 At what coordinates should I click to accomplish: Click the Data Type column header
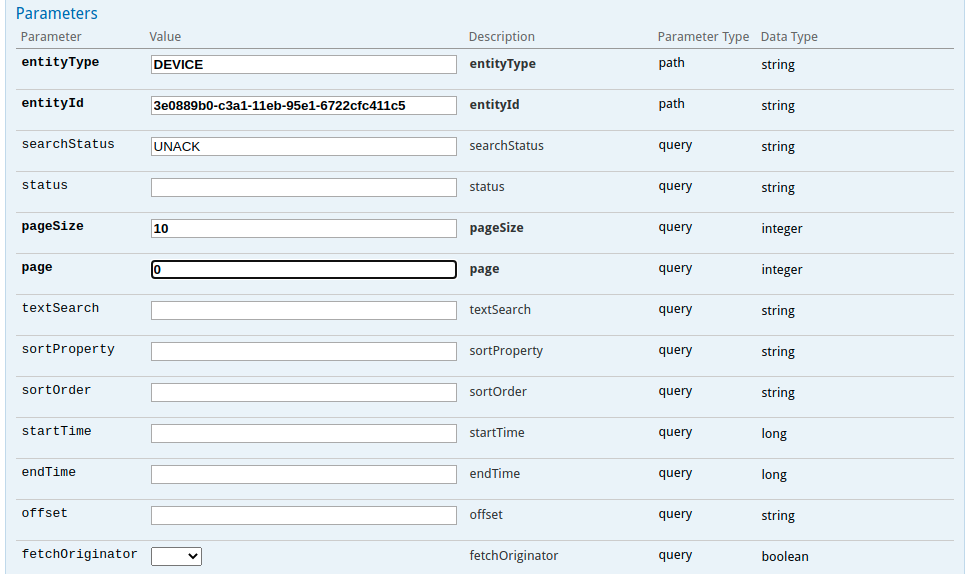click(x=789, y=36)
